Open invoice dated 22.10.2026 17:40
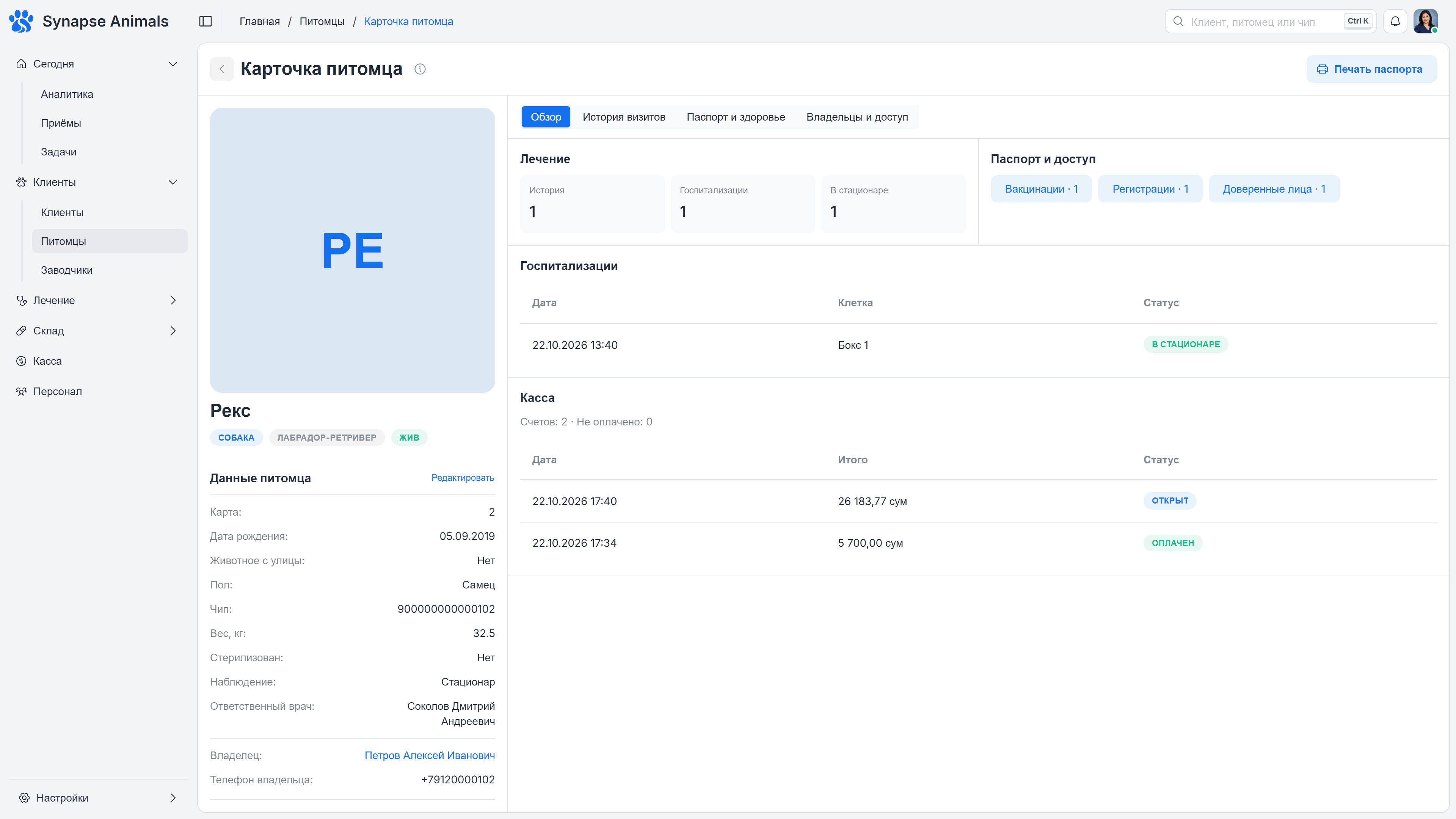Viewport: 1456px width, 819px height. pos(978,501)
